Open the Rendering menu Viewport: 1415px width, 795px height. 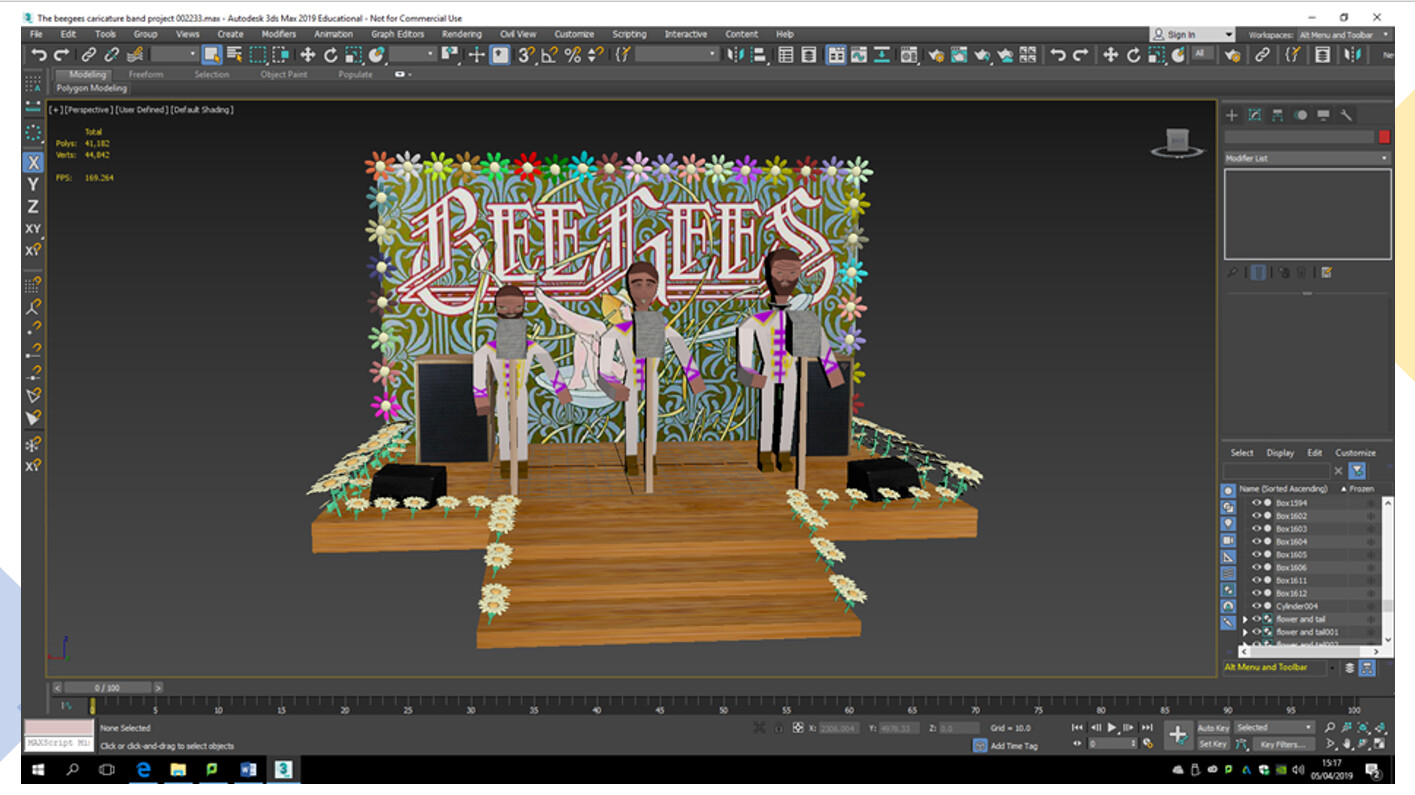coord(461,34)
